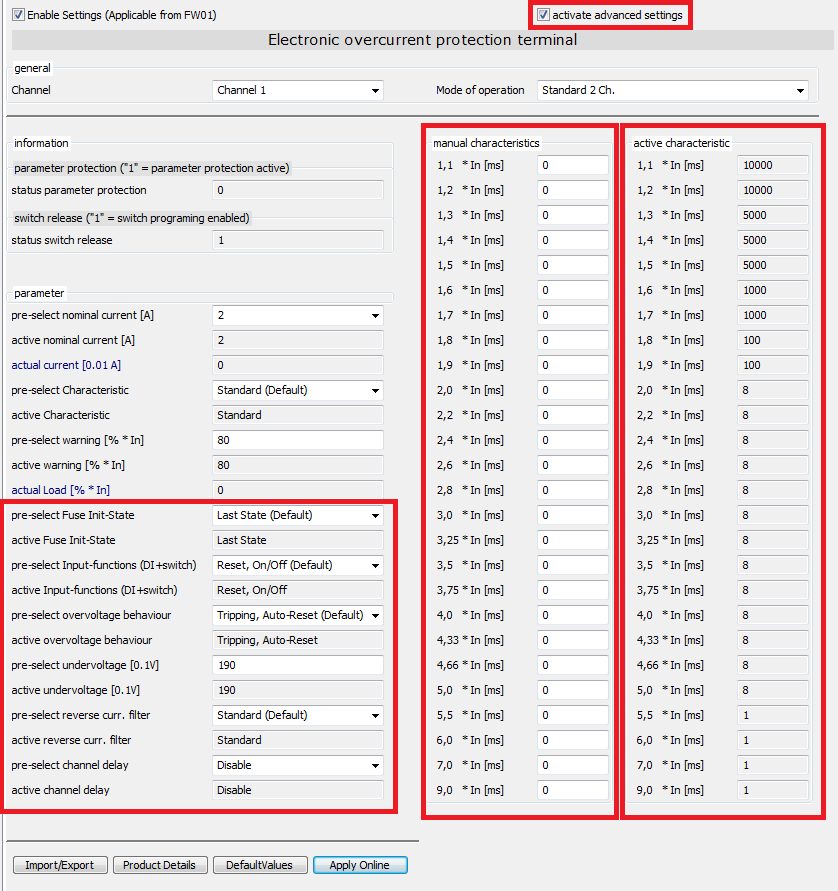Click the active warning value field

click(x=298, y=465)
